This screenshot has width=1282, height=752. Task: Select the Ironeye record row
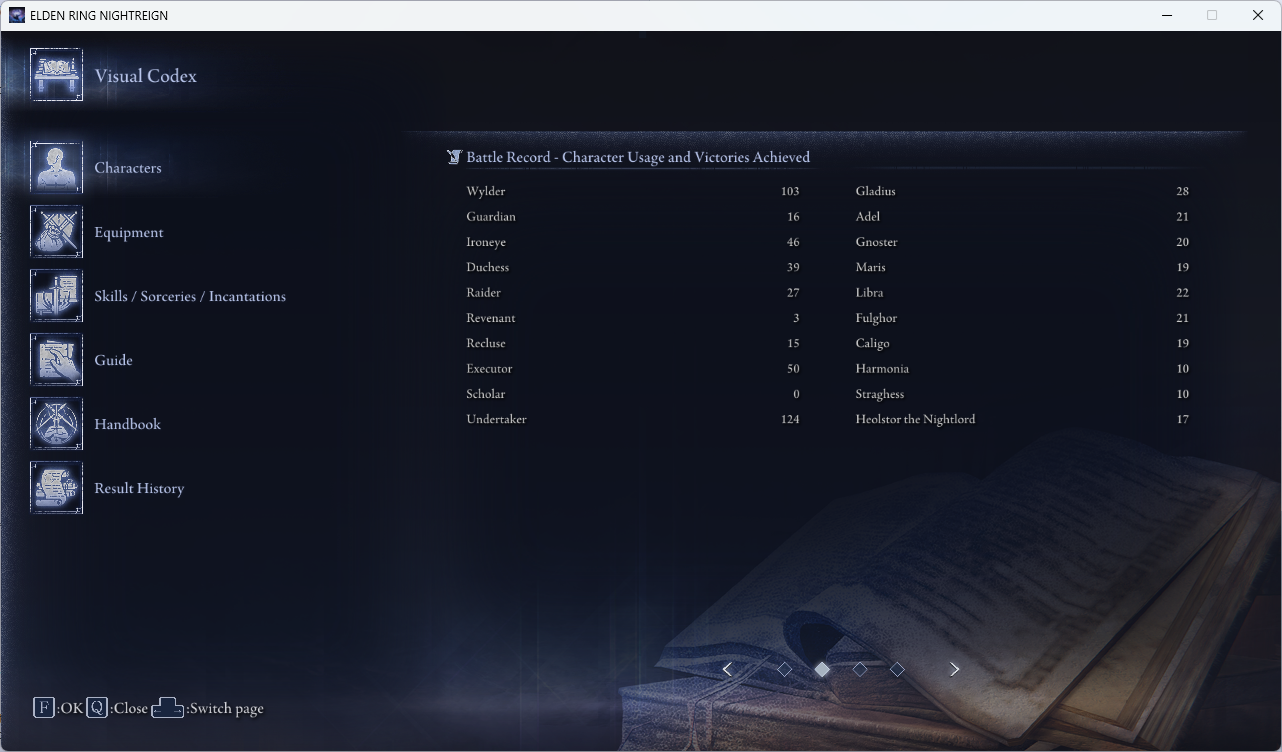pos(633,242)
